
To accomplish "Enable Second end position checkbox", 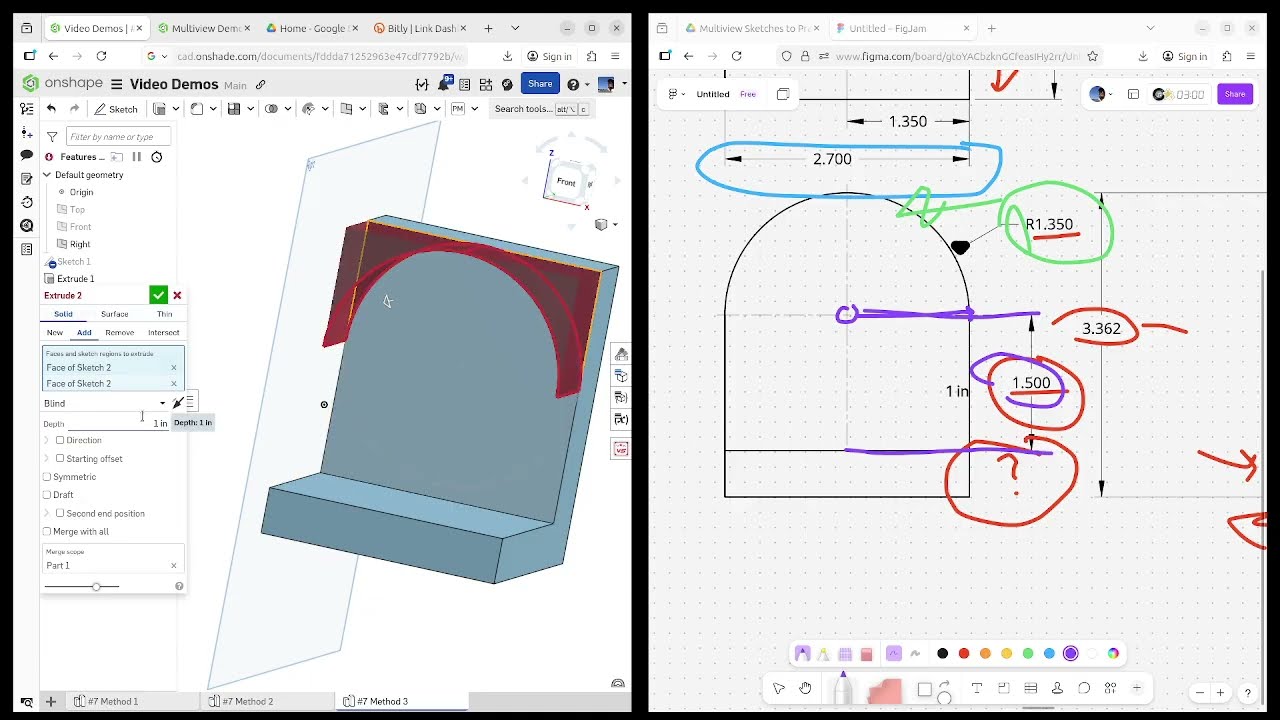I will coord(60,513).
